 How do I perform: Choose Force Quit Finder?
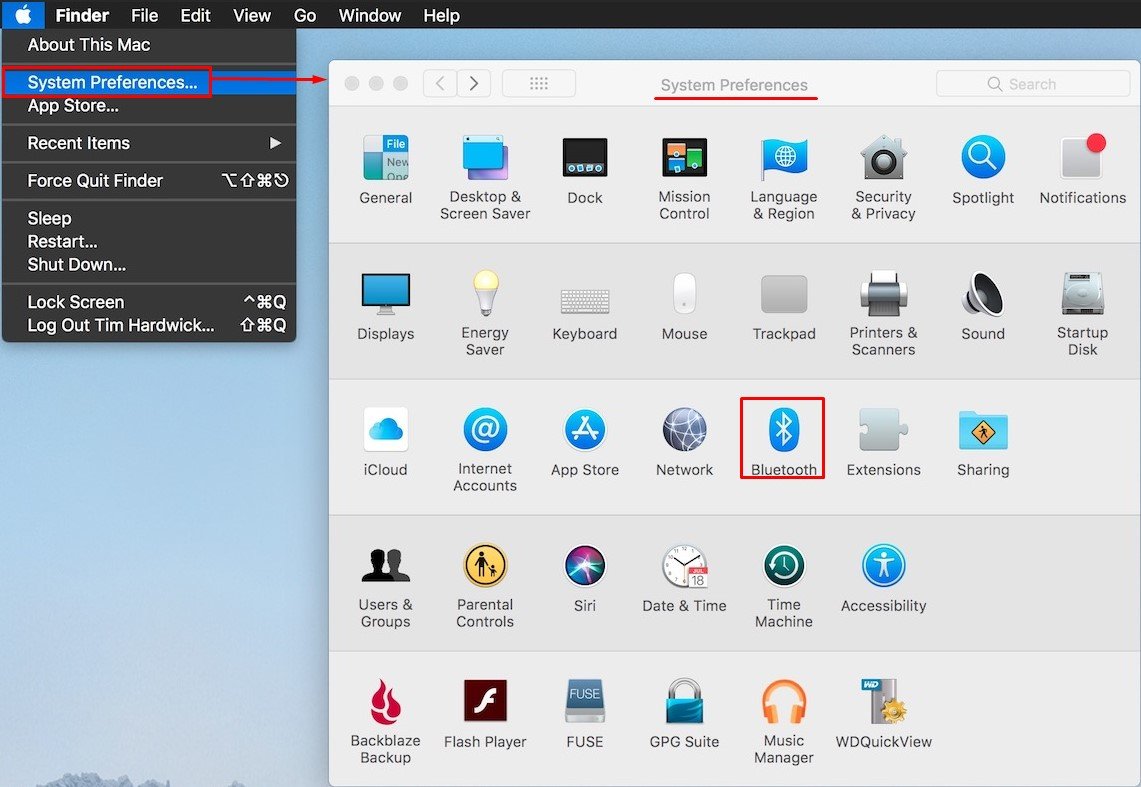click(149, 180)
